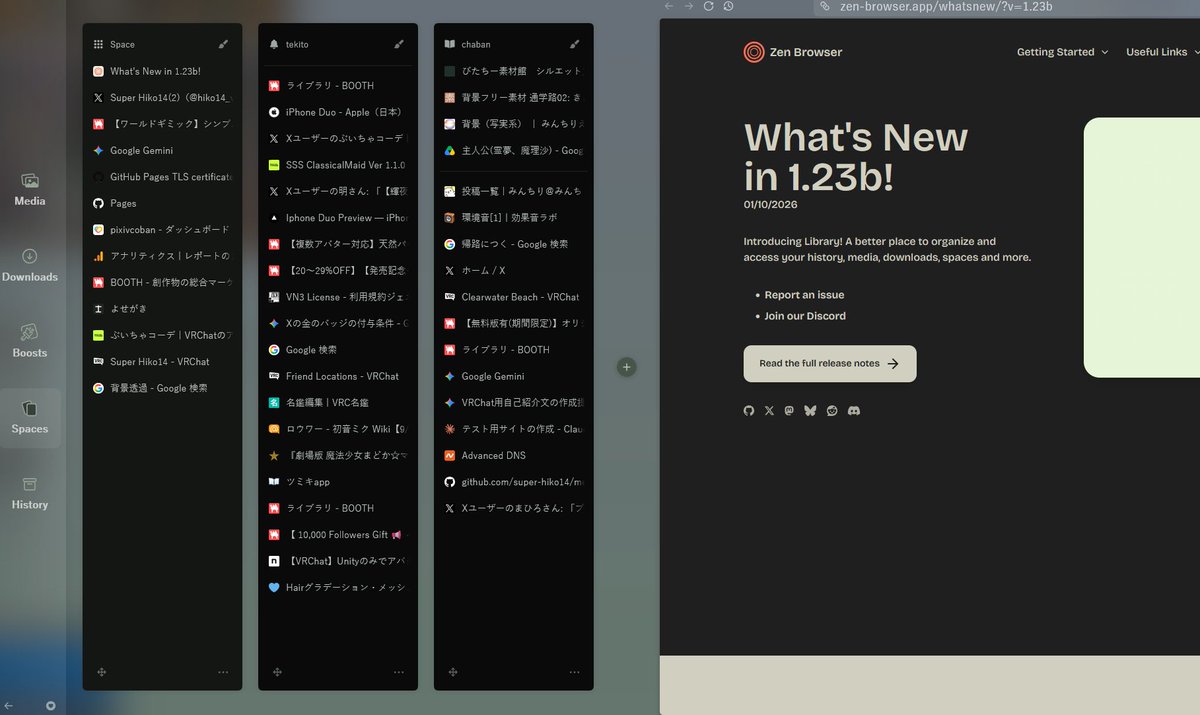Open the GitHub social icon under the release notes button

tap(749, 411)
